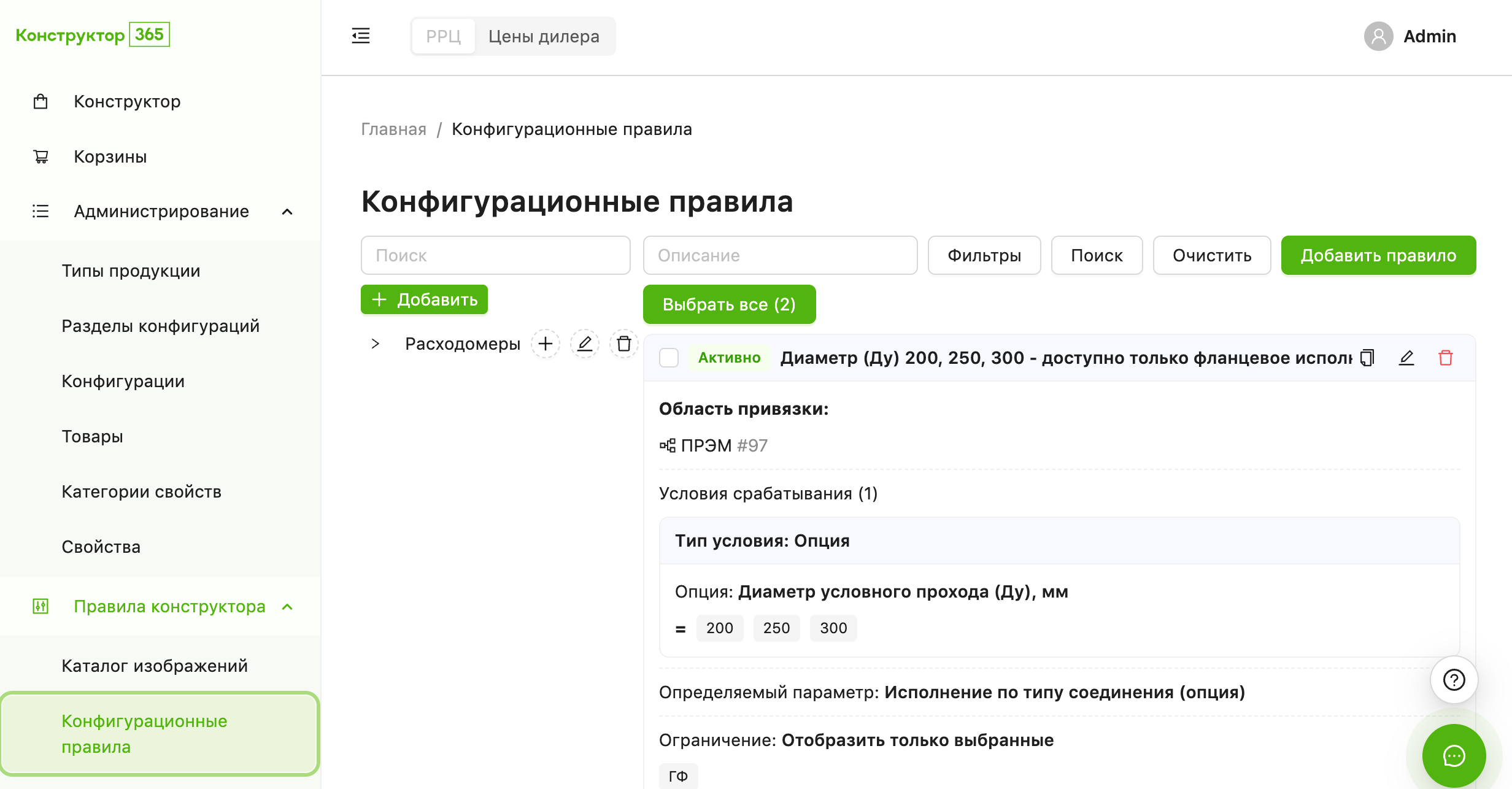Collapse the Администрирование menu chevron
Screen dimensions: 1512x789
pos(287,212)
